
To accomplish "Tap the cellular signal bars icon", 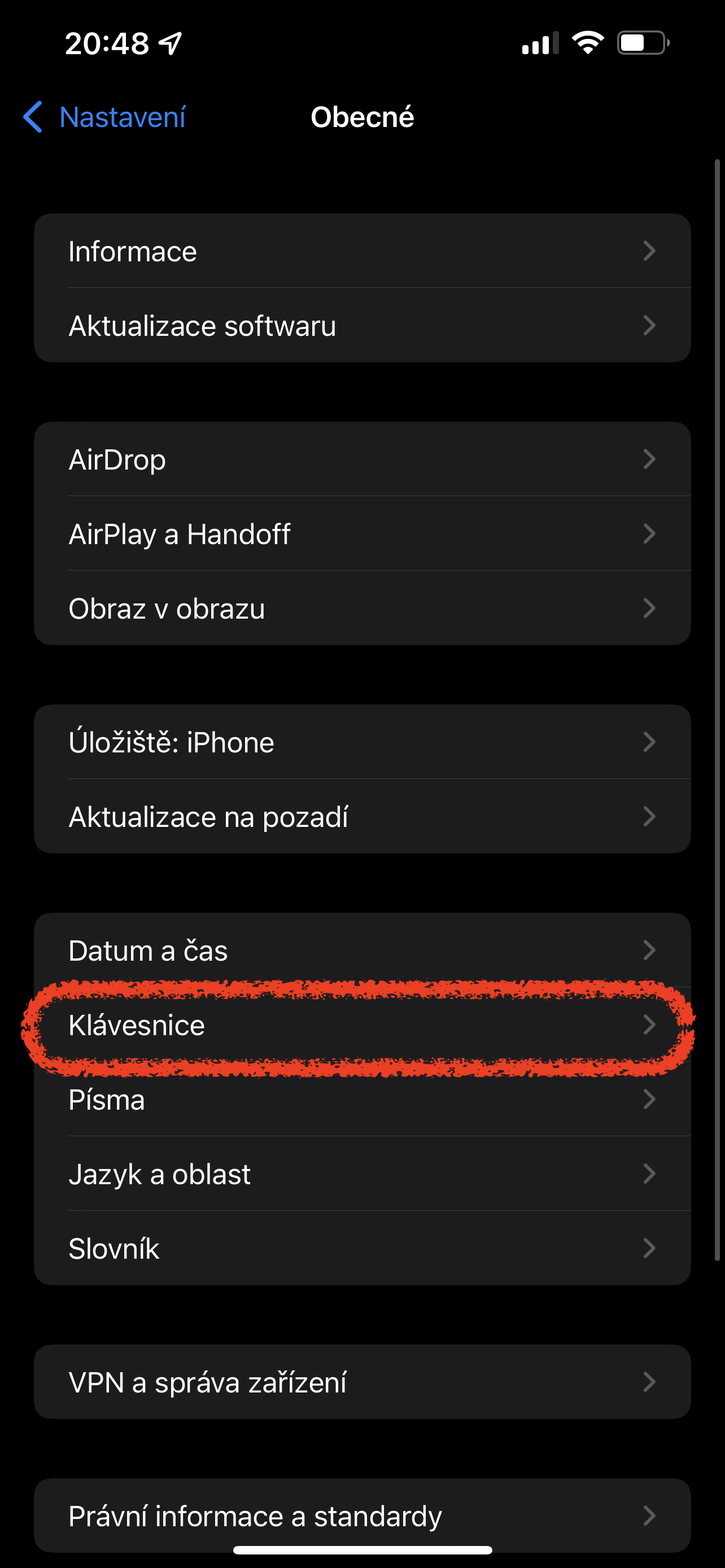I will [x=540, y=43].
